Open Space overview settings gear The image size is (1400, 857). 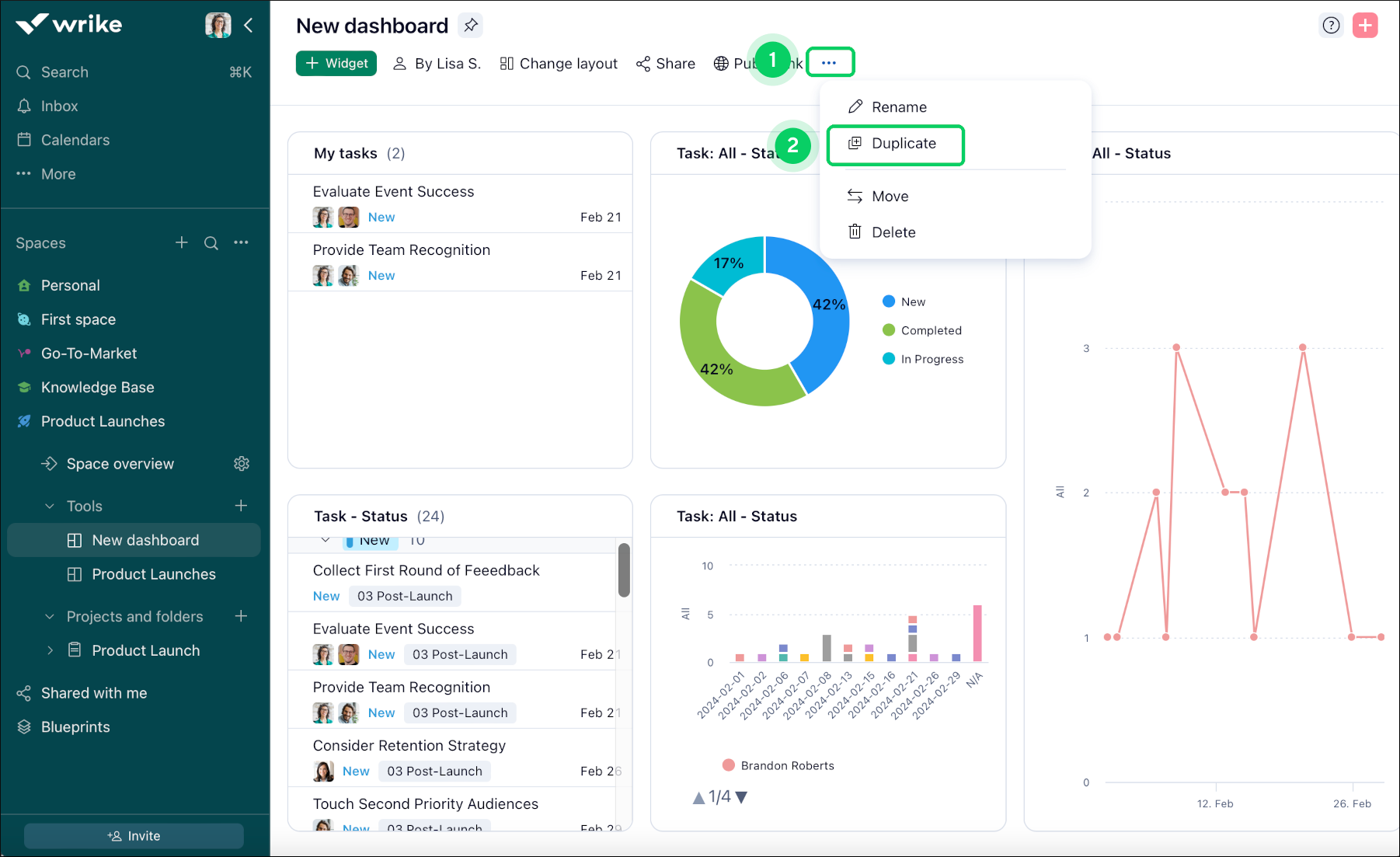(242, 463)
